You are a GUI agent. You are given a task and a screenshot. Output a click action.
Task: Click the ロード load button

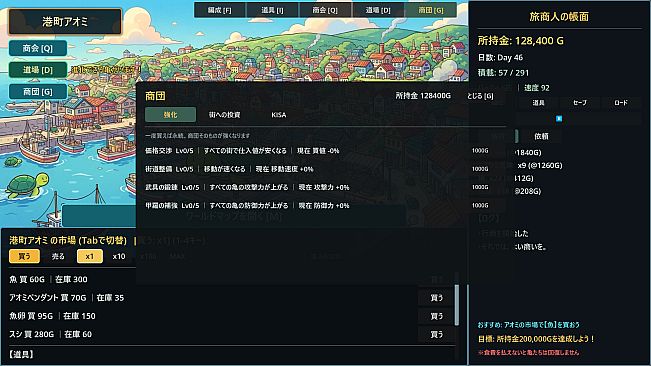click(x=621, y=102)
